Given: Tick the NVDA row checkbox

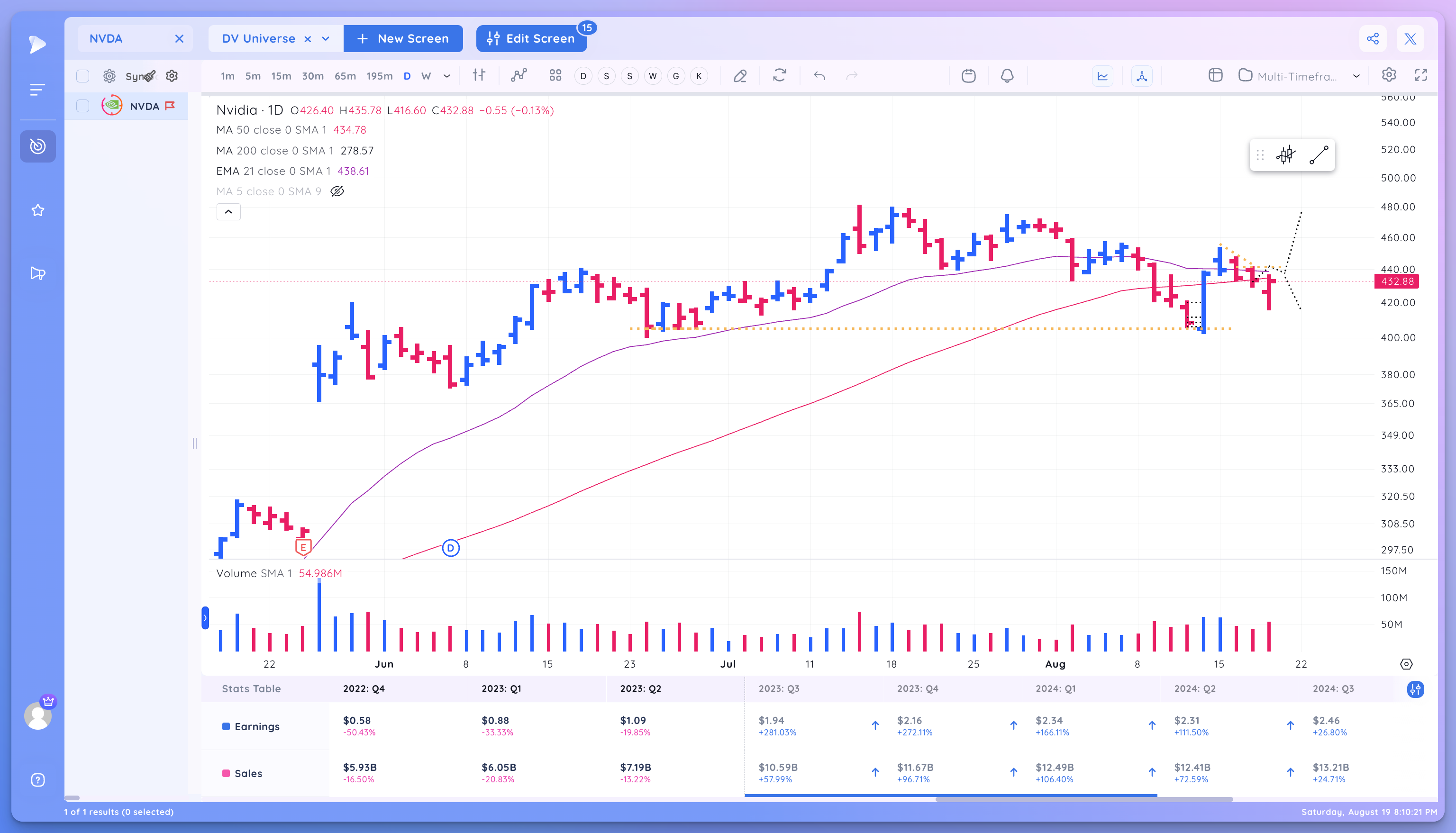Looking at the screenshot, I should pos(83,106).
